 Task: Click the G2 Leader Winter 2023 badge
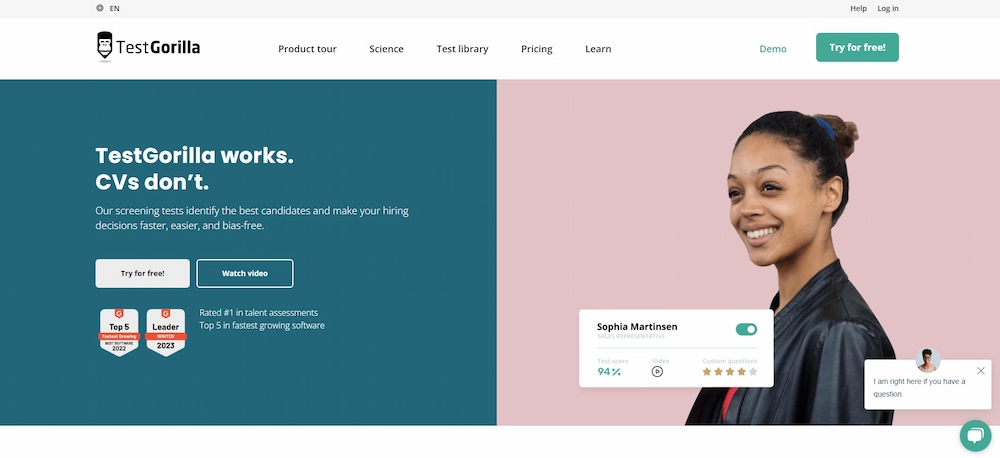point(166,332)
